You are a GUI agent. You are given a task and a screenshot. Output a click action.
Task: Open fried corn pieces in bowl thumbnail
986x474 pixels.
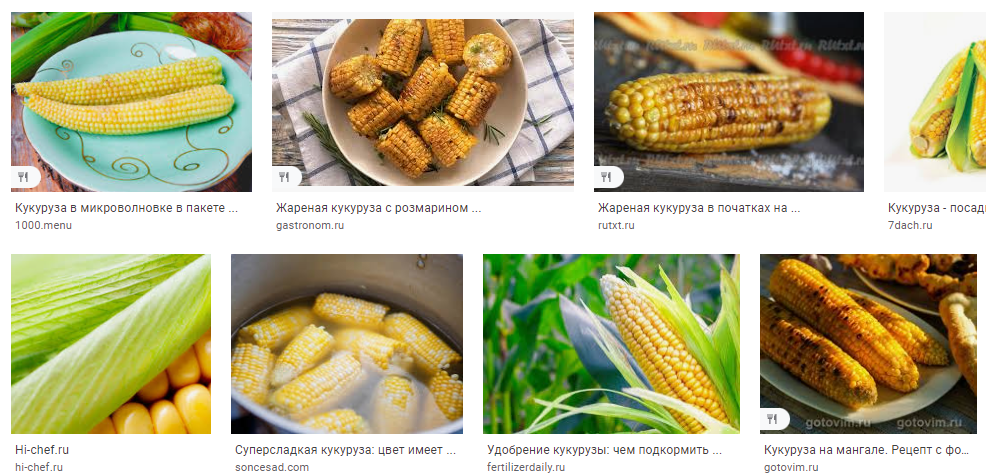[x=423, y=102]
